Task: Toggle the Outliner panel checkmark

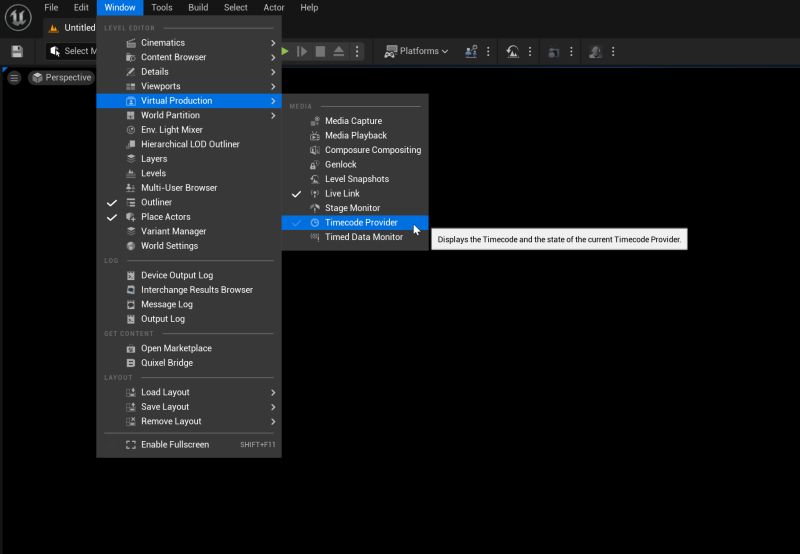Action: [112, 203]
